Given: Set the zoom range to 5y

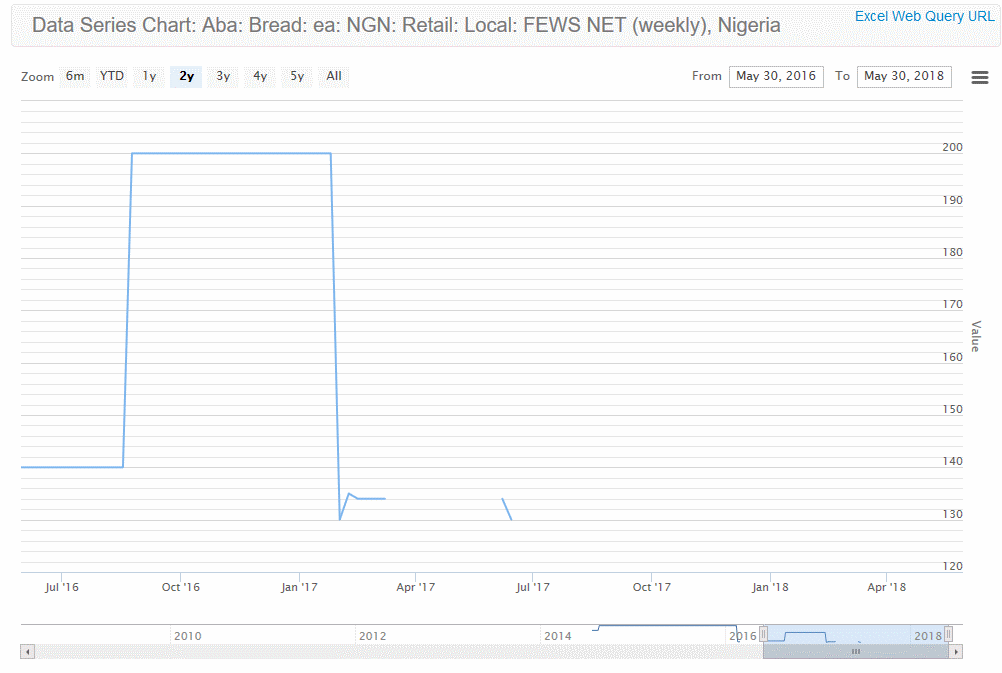Looking at the screenshot, I should (x=297, y=76).
